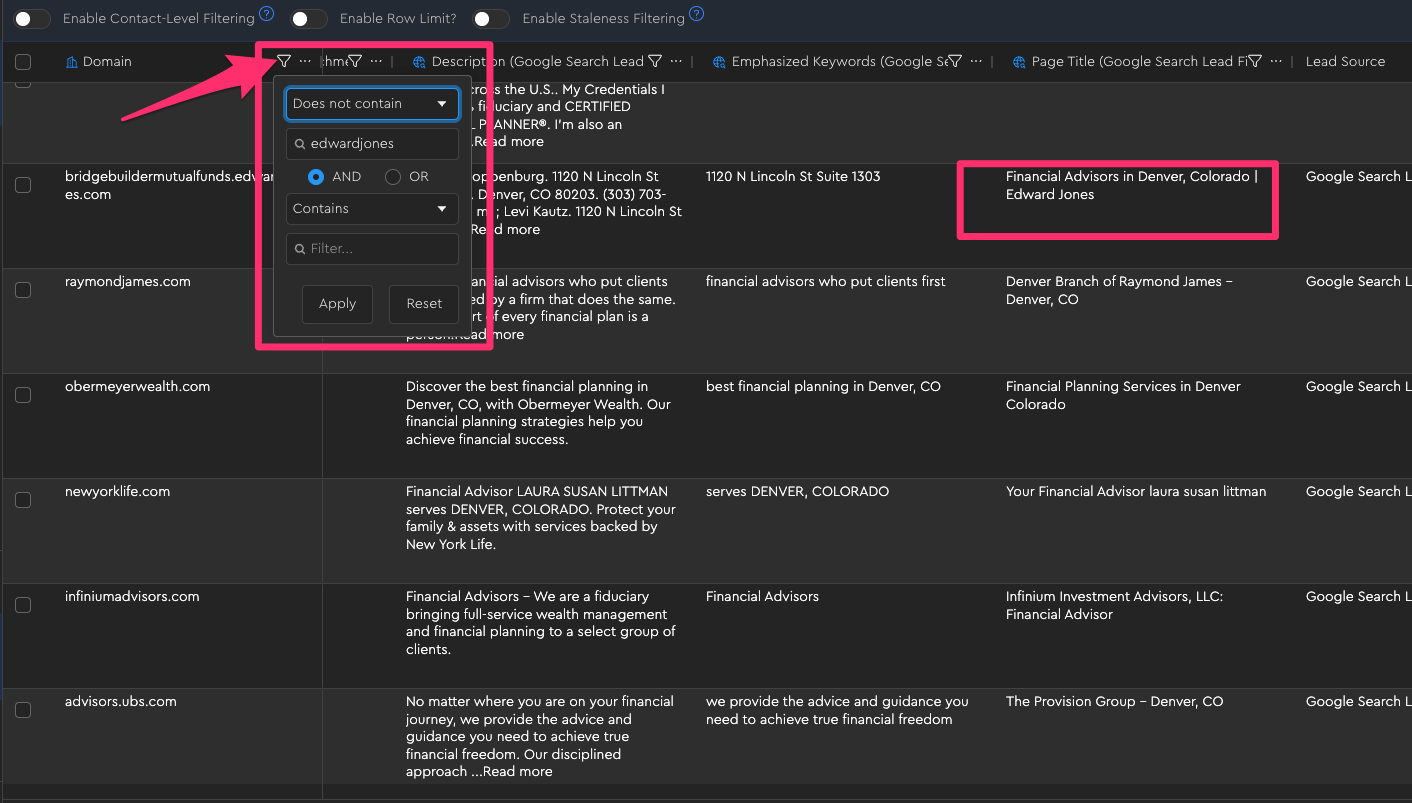Open the Description column three-dot menu
The image size is (1412, 803).
676,62
